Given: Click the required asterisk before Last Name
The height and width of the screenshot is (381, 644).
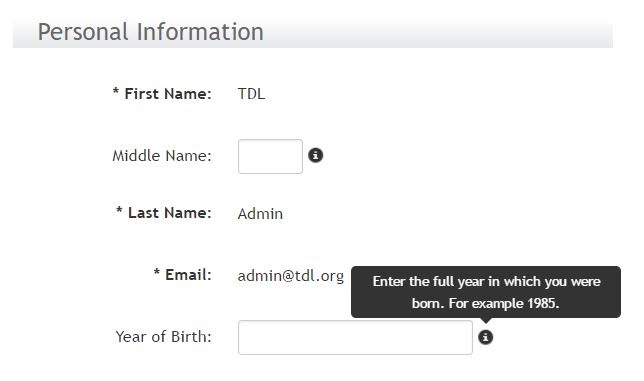Looking at the screenshot, I should click(x=119, y=210).
